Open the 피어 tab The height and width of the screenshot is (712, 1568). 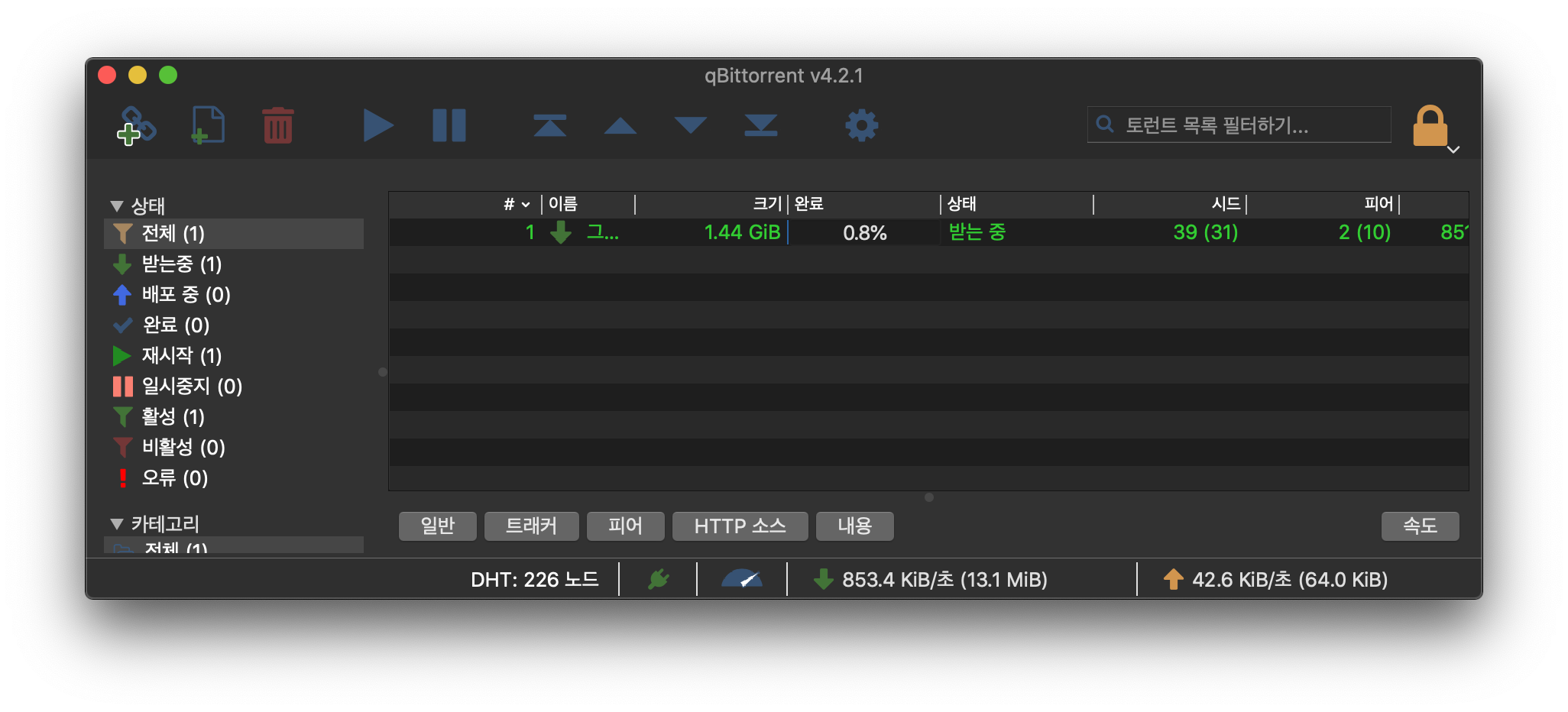coord(626,526)
